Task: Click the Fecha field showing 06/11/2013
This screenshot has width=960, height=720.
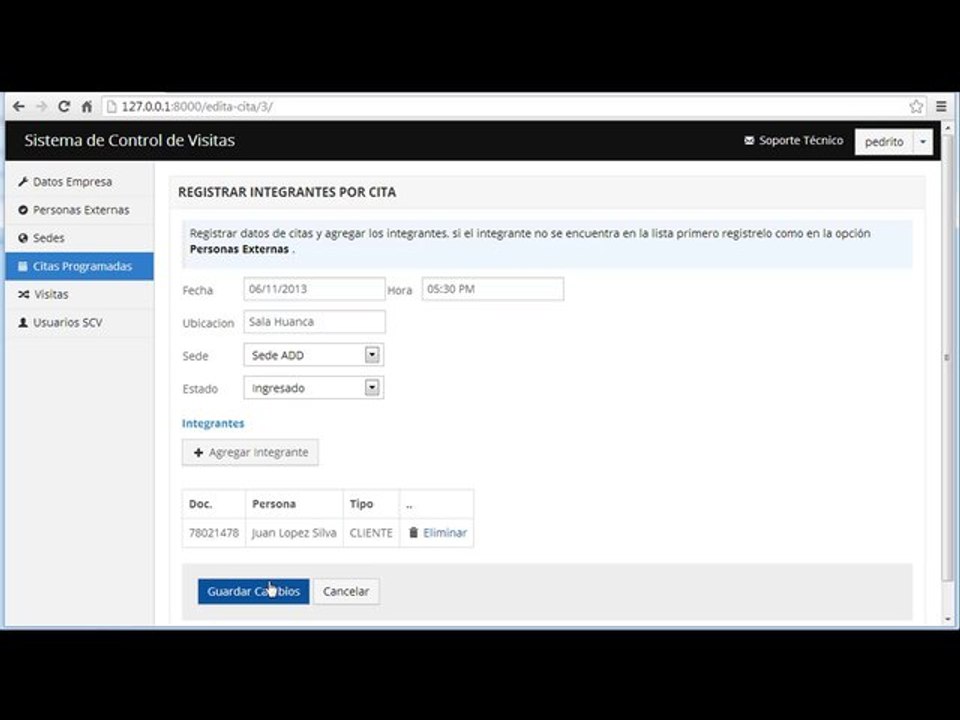Action: (x=314, y=289)
